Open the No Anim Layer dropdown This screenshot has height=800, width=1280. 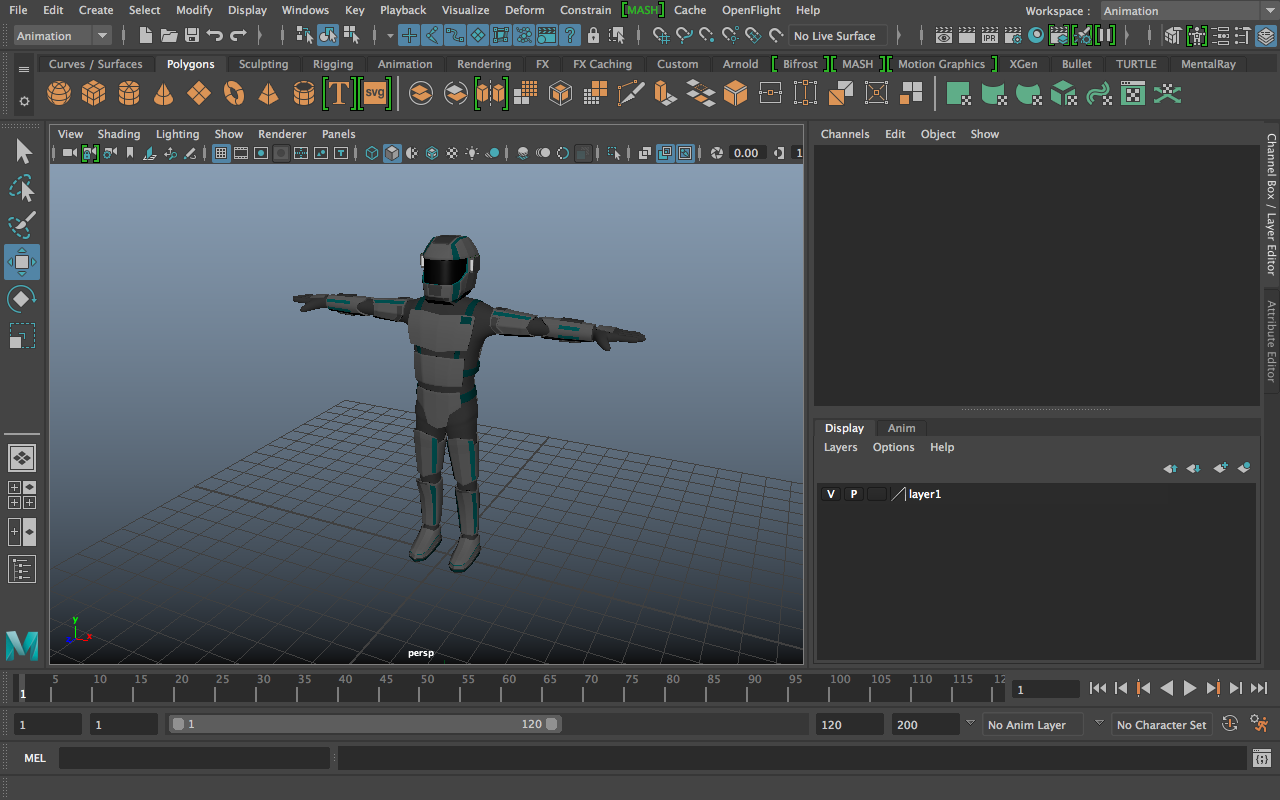coord(1032,724)
